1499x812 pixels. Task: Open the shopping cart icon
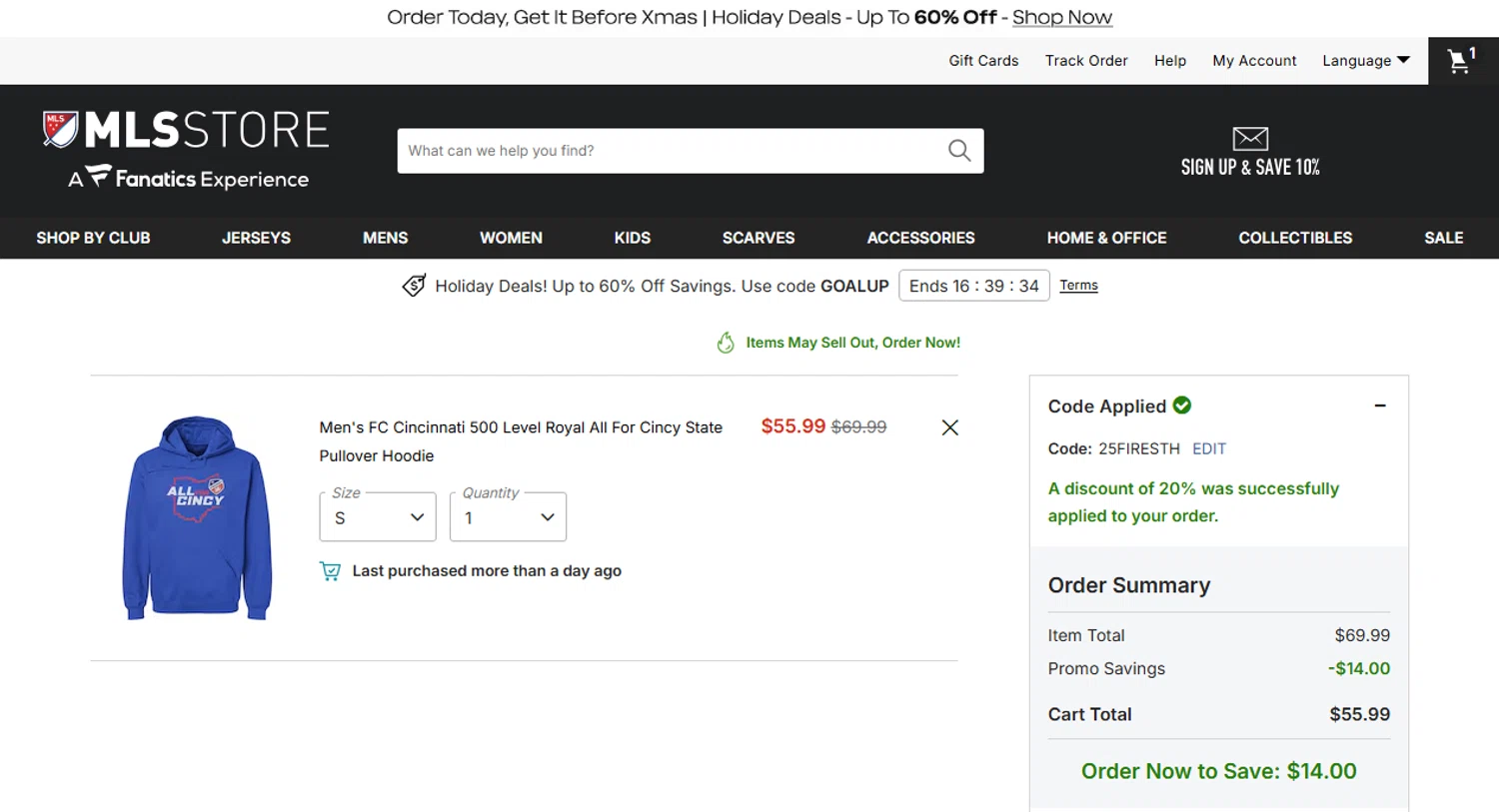(1462, 61)
